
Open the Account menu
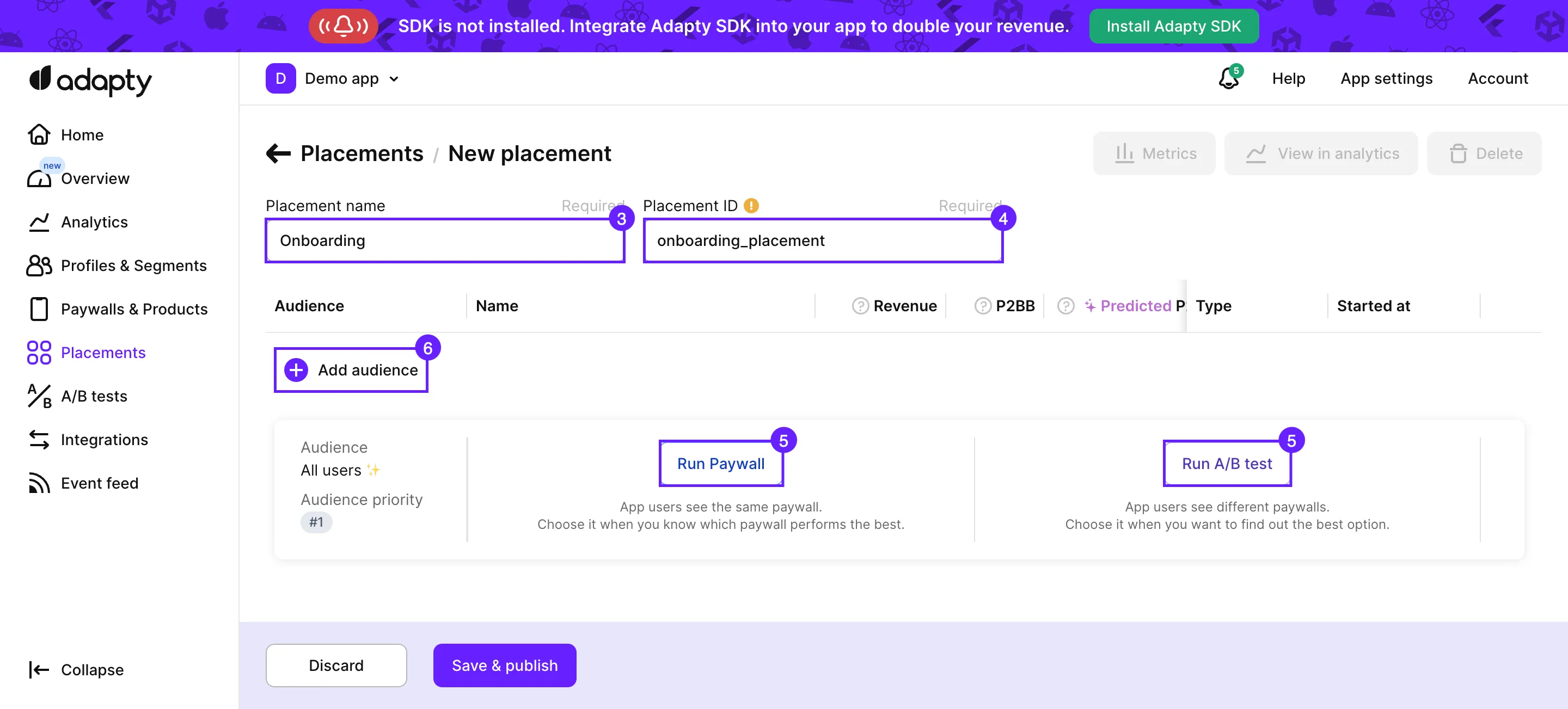click(1497, 78)
